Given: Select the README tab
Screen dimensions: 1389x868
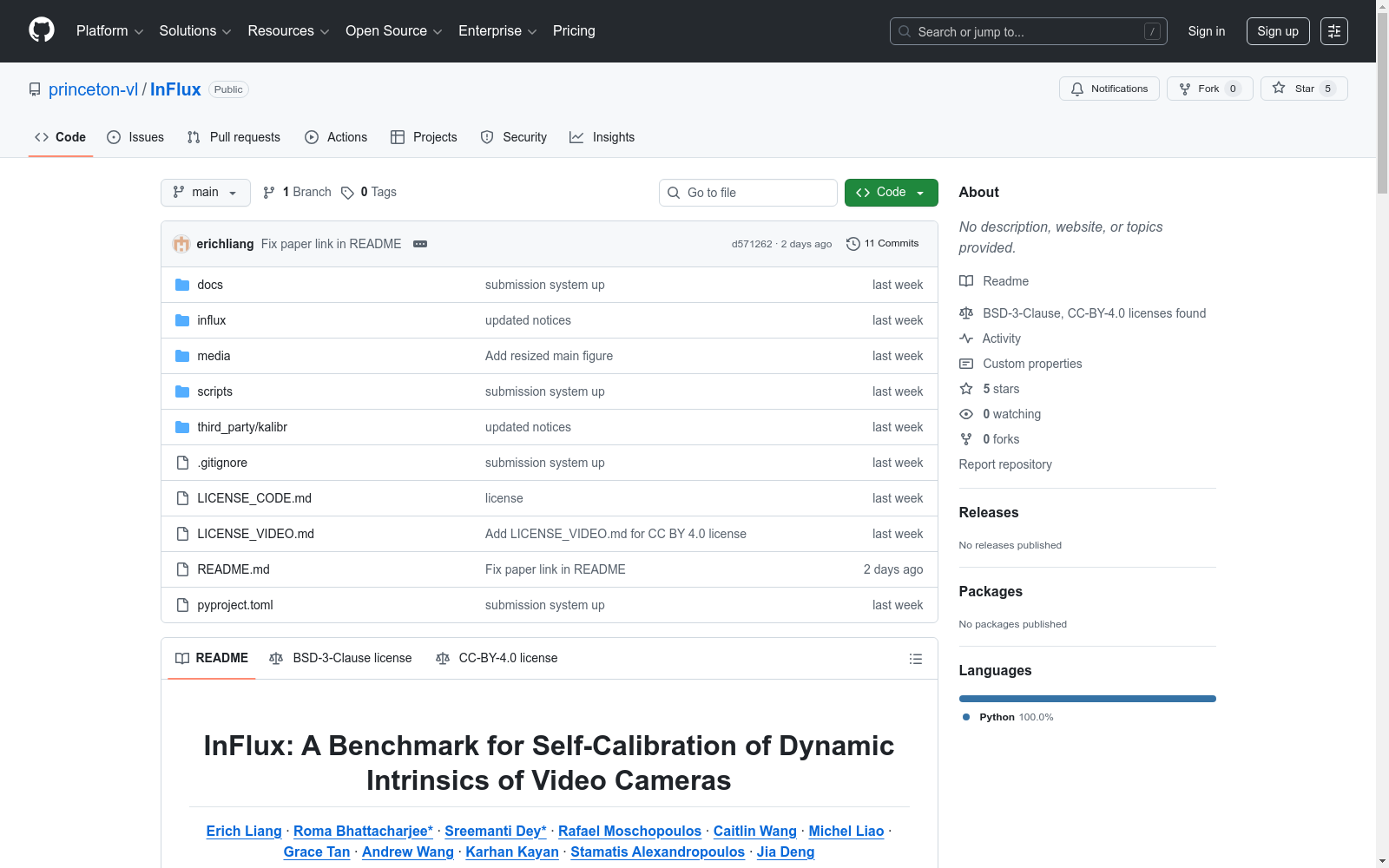Looking at the screenshot, I should click(x=212, y=659).
